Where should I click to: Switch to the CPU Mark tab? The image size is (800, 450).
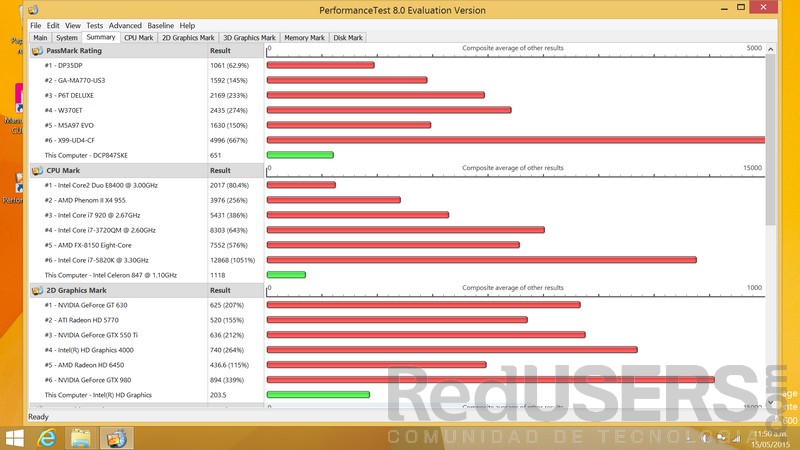tap(139, 38)
